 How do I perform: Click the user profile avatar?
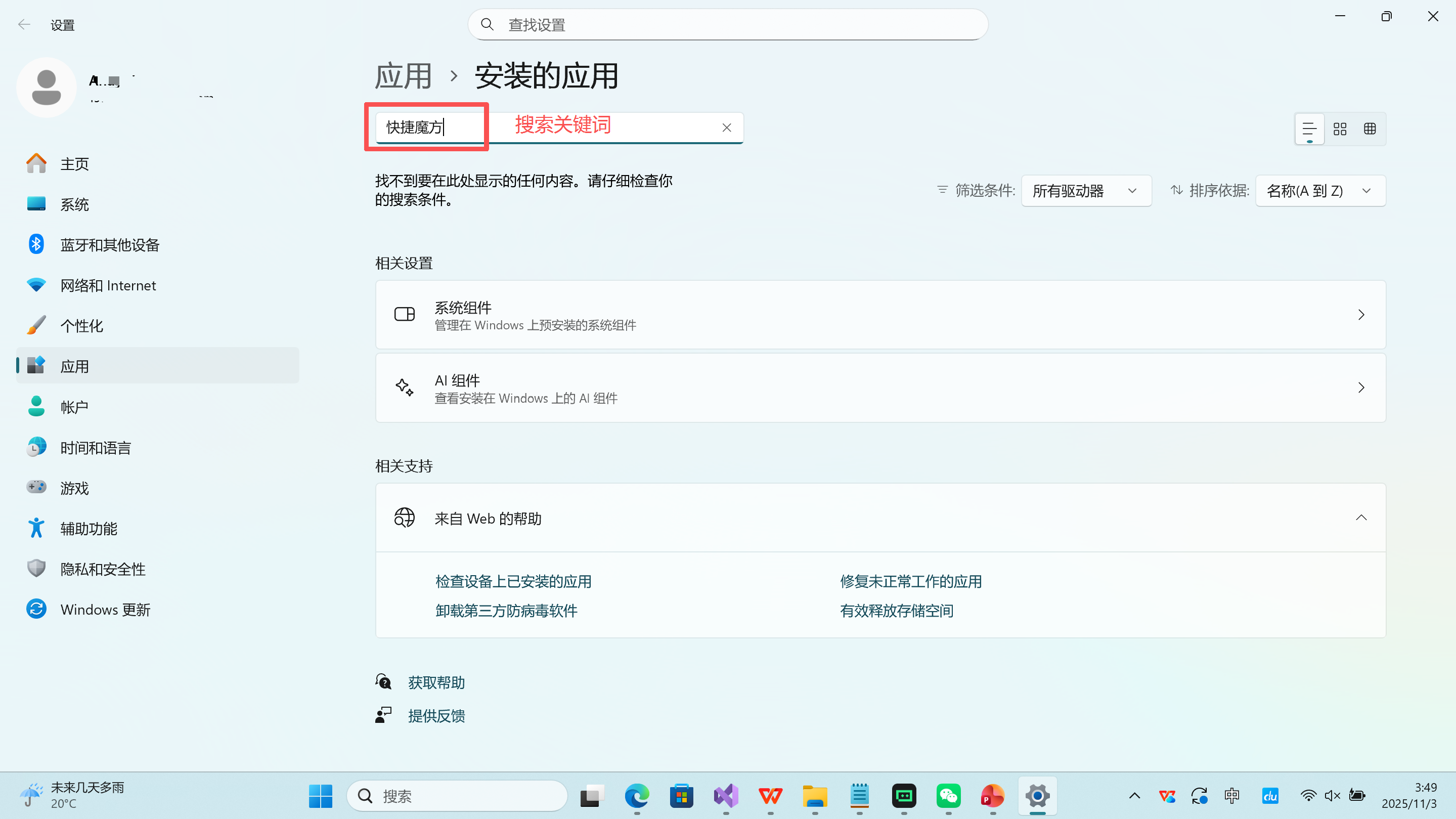[47, 87]
